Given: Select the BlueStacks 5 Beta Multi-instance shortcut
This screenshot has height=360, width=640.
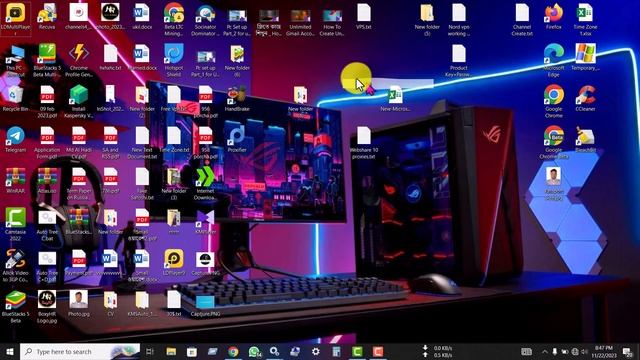Looking at the screenshot, I should [47, 60].
